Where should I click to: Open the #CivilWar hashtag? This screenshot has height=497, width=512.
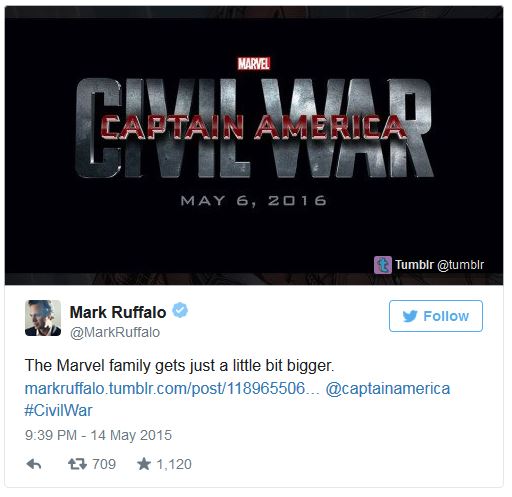click(58, 410)
